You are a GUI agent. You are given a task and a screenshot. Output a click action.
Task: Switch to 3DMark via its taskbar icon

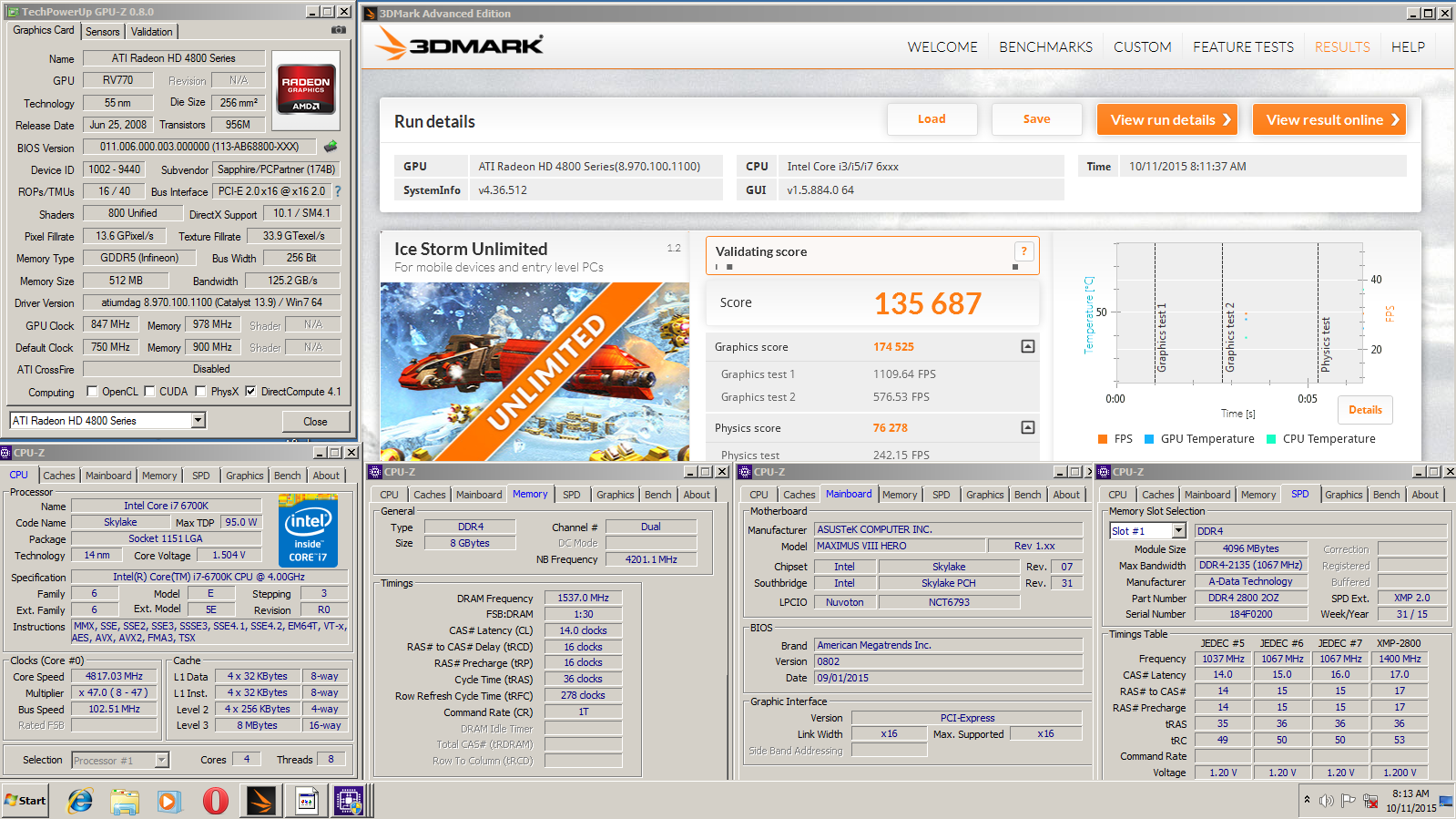[x=261, y=801]
